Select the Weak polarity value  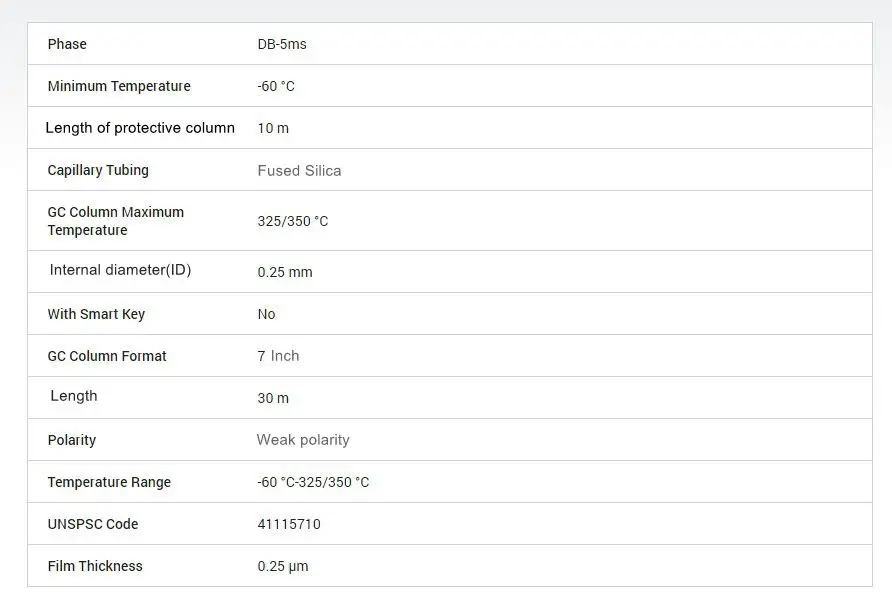pyautogui.click(x=303, y=440)
